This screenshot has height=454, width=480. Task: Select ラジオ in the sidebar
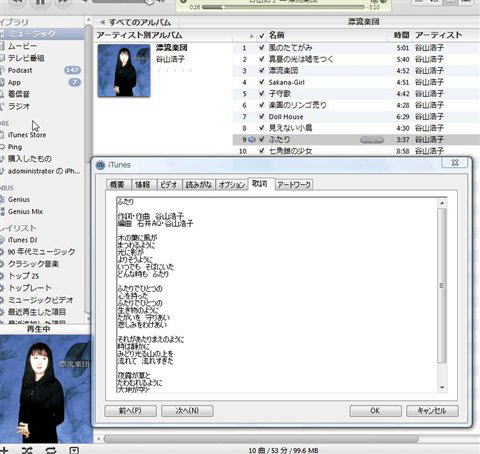pyautogui.click(x=19, y=106)
